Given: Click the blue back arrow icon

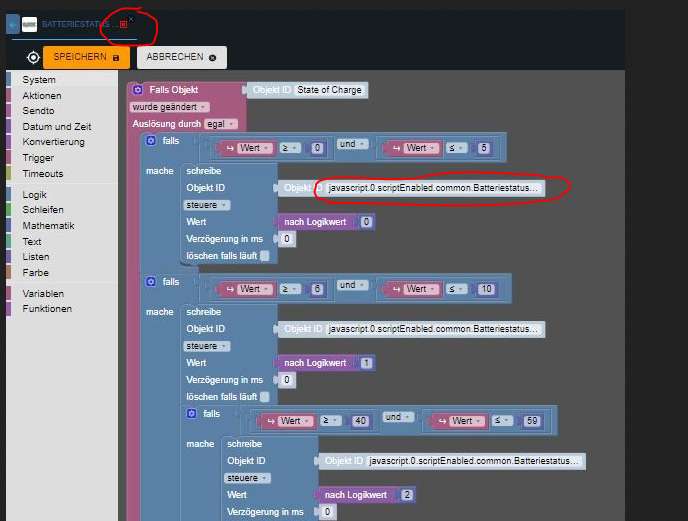Looking at the screenshot, I should [13, 24].
